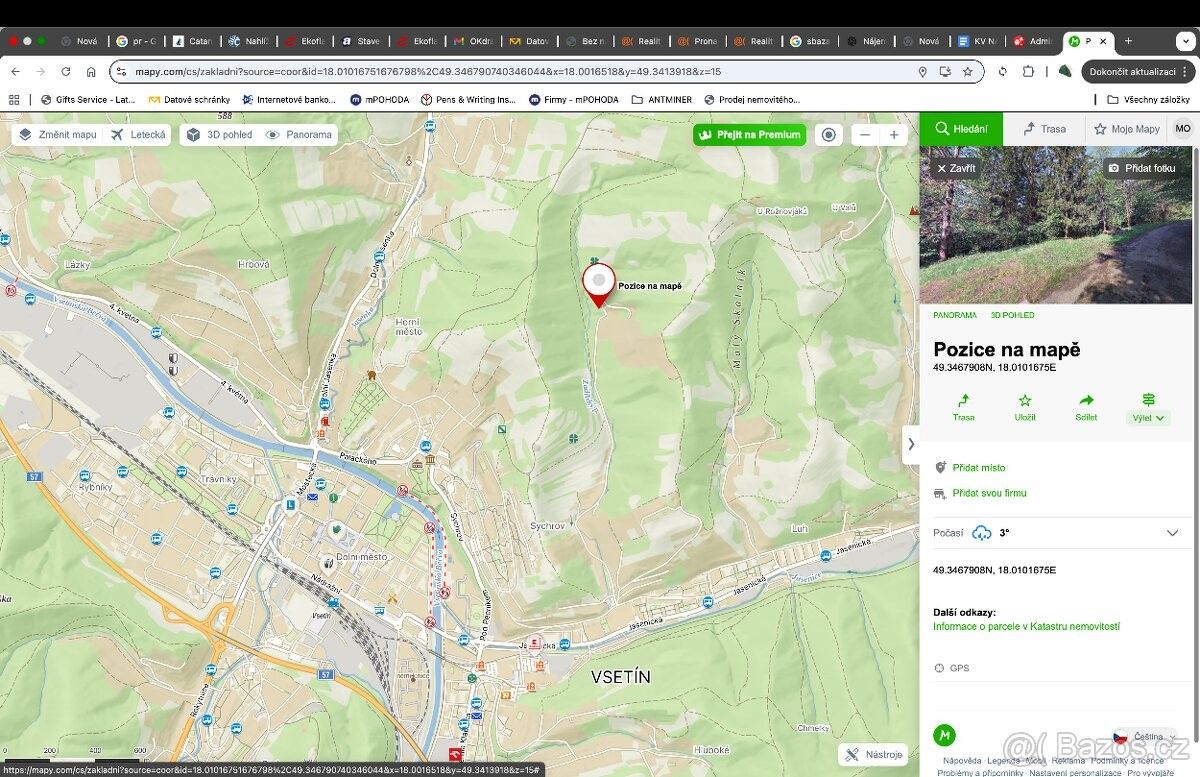Image resolution: width=1200 pixels, height=777 pixels.
Task: Open the Všechny záložky bookmarks folder
Action: coord(1149,100)
